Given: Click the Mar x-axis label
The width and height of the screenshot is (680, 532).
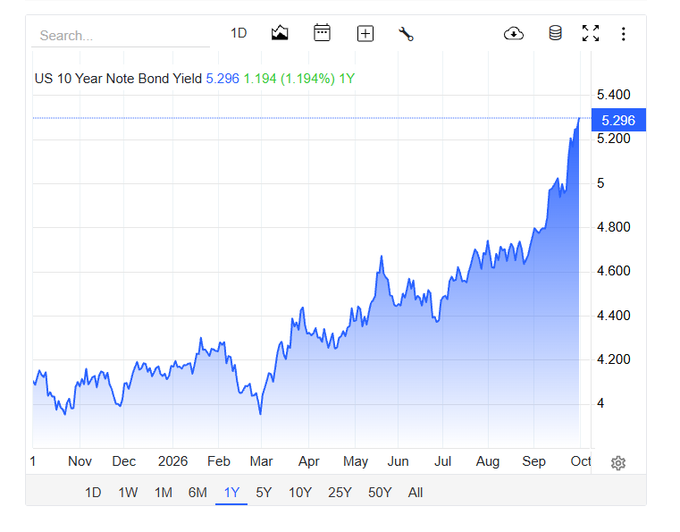Looking at the screenshot, I should [x=261, y=461].
